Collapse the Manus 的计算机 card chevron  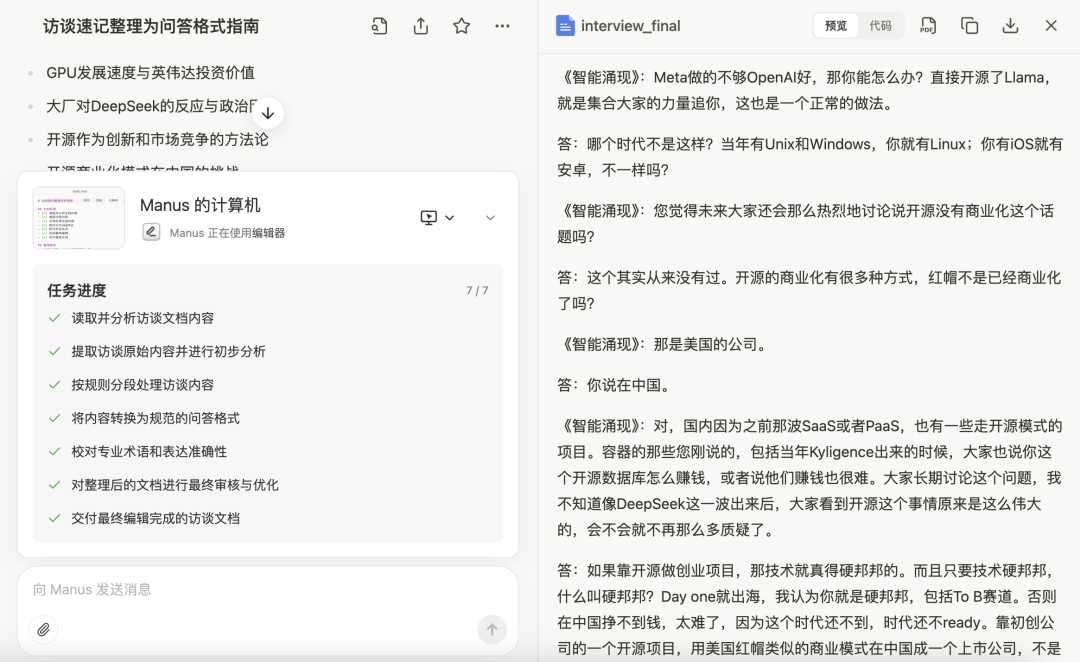point(490,218)
